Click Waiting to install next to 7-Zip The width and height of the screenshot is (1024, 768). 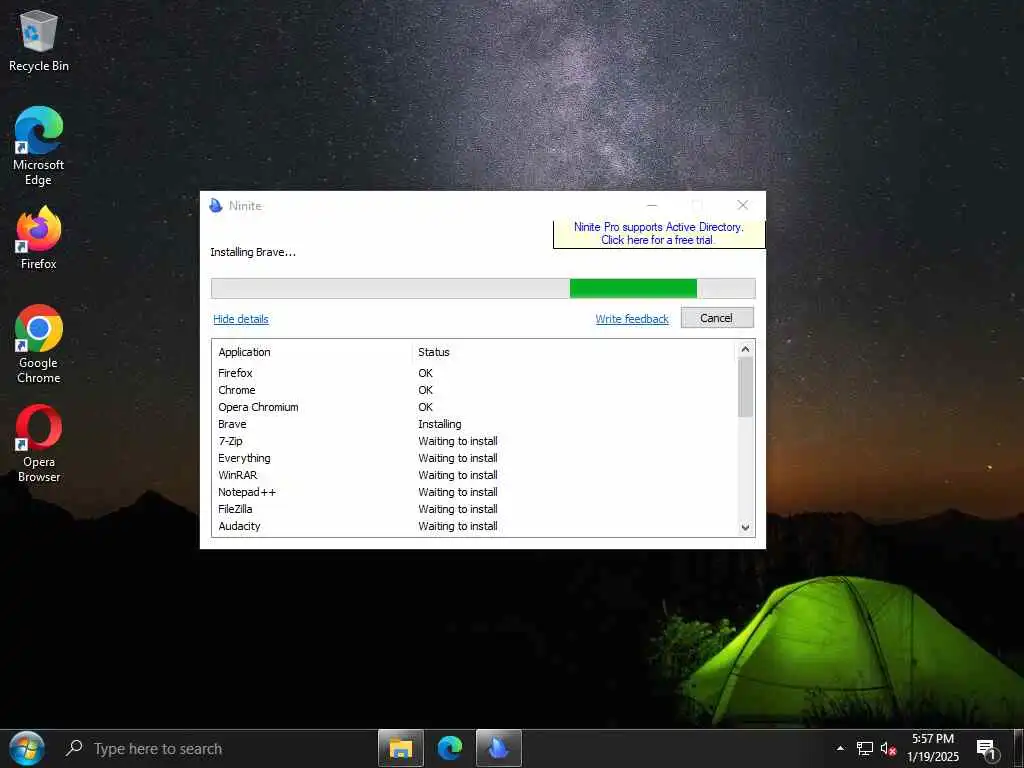pos(458,441)
